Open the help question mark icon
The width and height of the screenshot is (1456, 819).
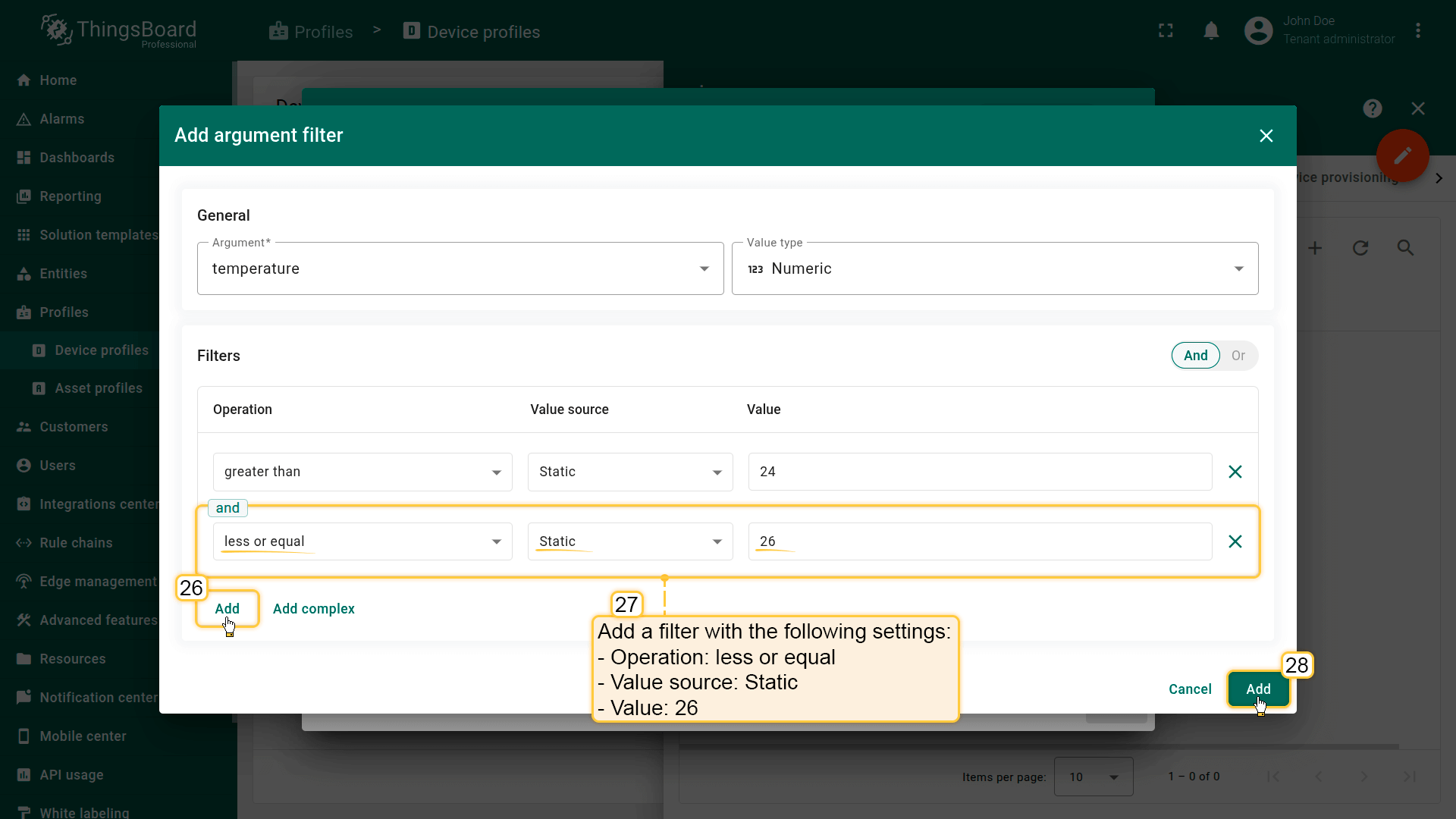[x=1372, y=108]
